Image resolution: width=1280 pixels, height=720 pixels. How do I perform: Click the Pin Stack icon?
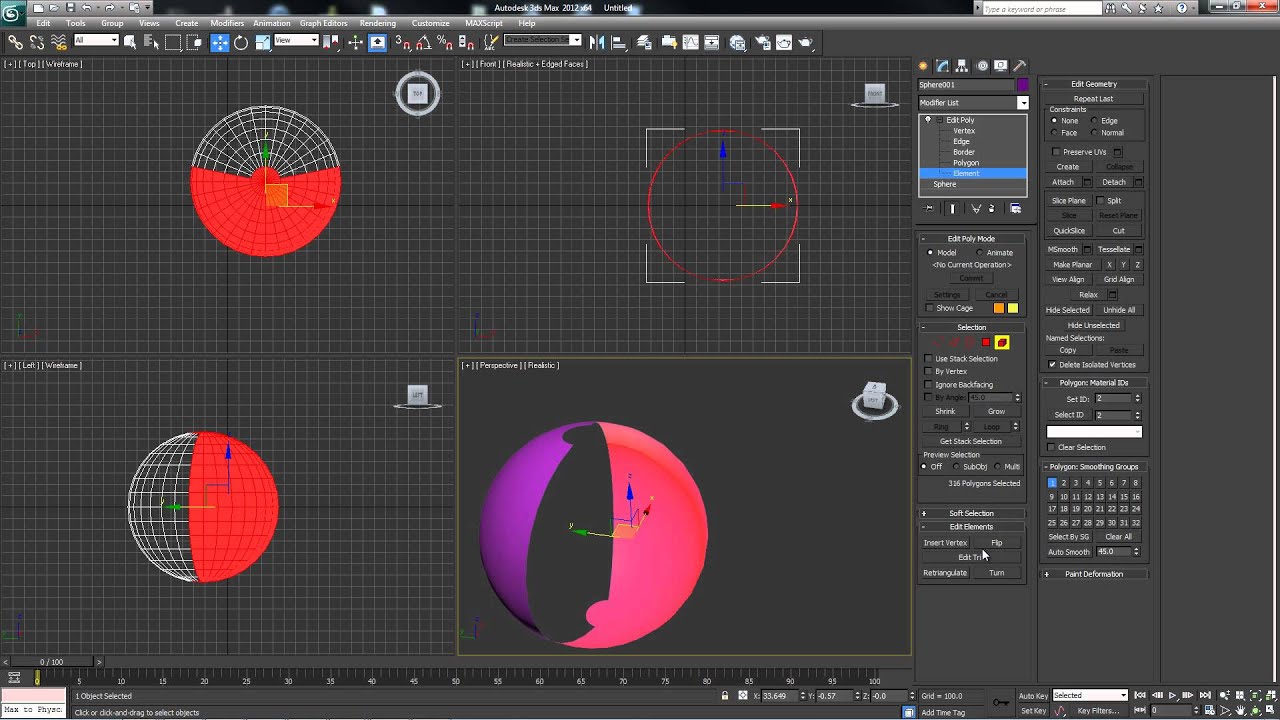[930, 209]
